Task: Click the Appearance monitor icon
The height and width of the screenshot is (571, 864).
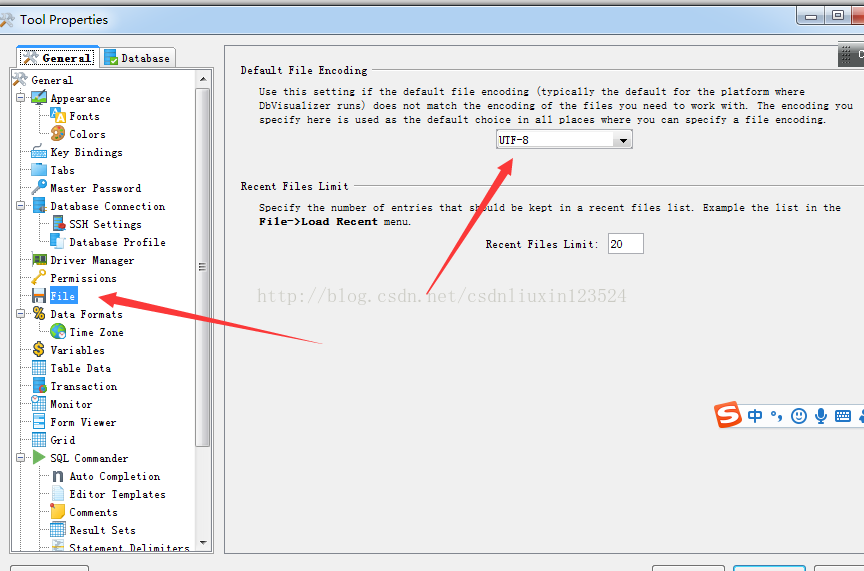Action: tap(39, 98)
